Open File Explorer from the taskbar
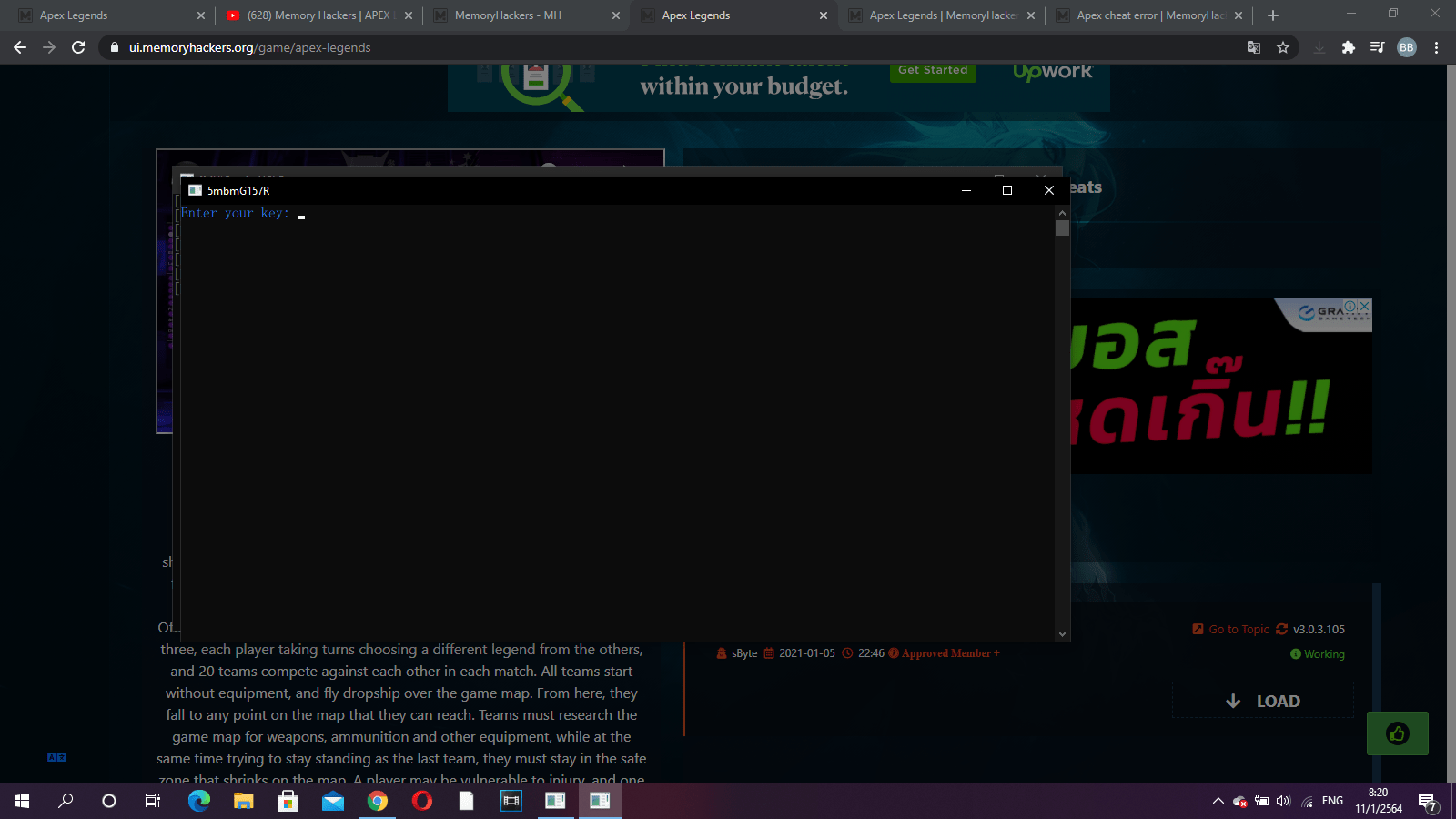Image resolution: width=1456 pixels, height=819 pixels. (243, 801)
